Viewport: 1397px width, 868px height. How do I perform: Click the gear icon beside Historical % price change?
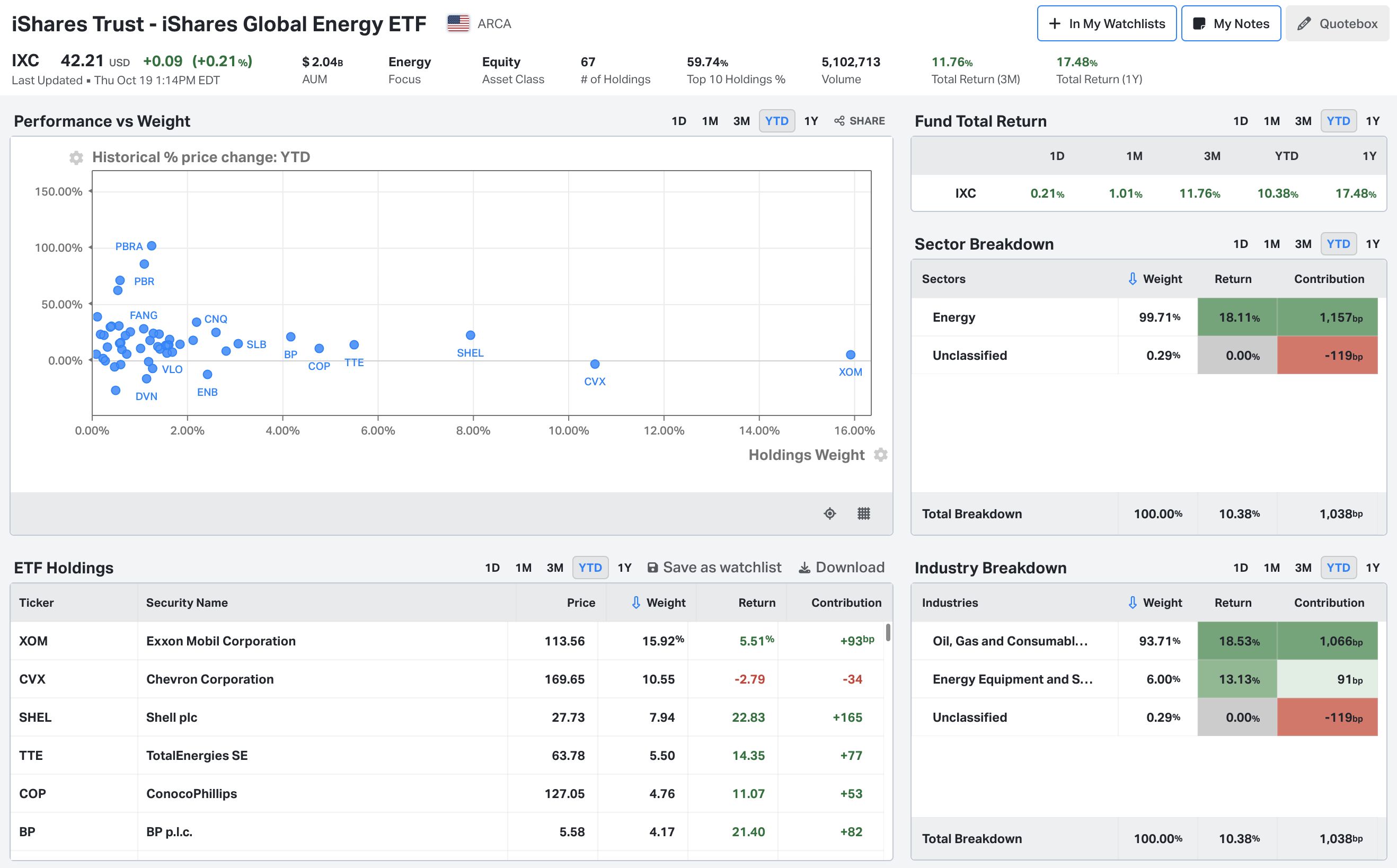[x=76, y=157]
